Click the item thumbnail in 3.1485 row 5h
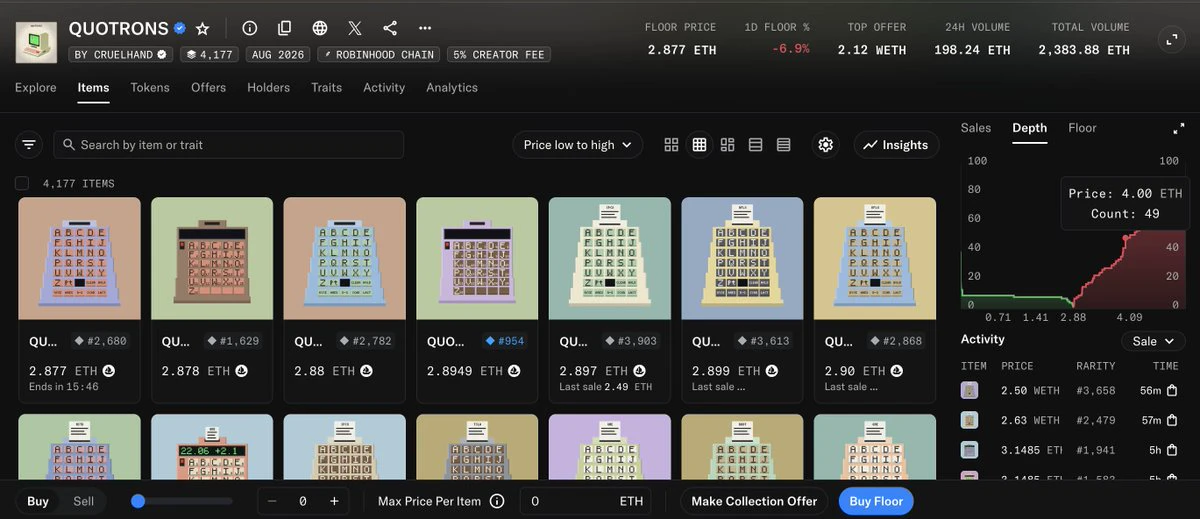This screenshot has width=1200, height=519. [x=969, y=450]
